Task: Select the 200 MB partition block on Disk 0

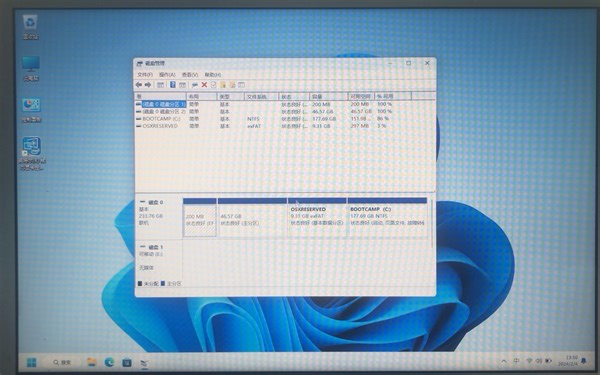Action: [x=200, y=217]
